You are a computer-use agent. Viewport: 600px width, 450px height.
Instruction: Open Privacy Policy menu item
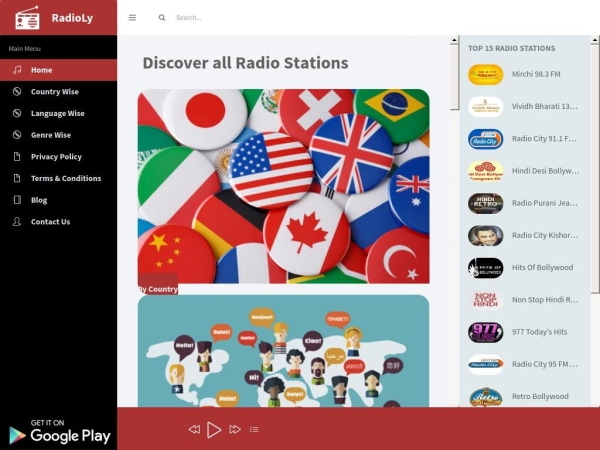[59, 157]
